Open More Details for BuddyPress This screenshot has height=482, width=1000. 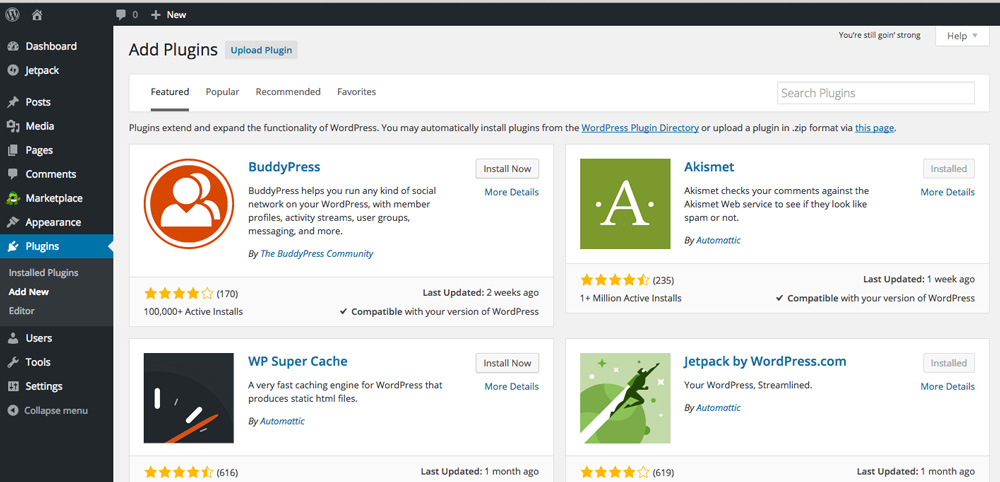pos(511,192)
